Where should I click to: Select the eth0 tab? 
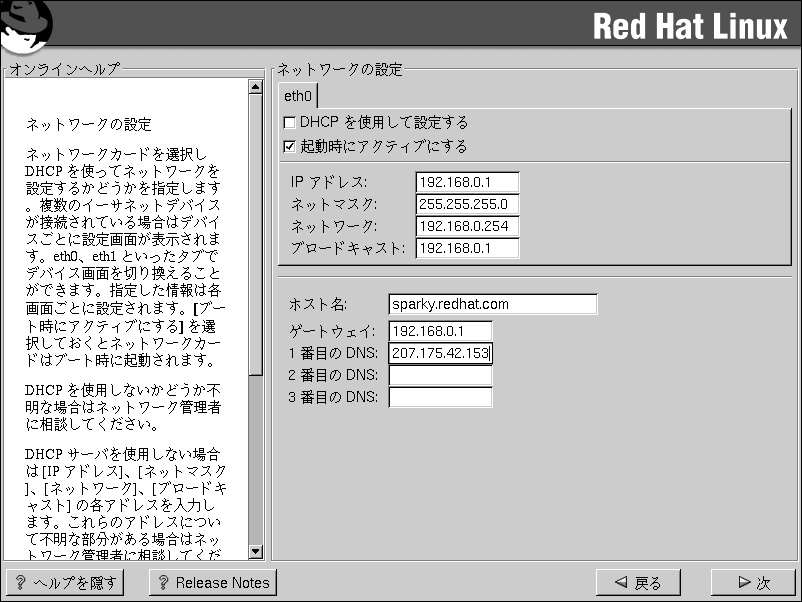(298, 96)
